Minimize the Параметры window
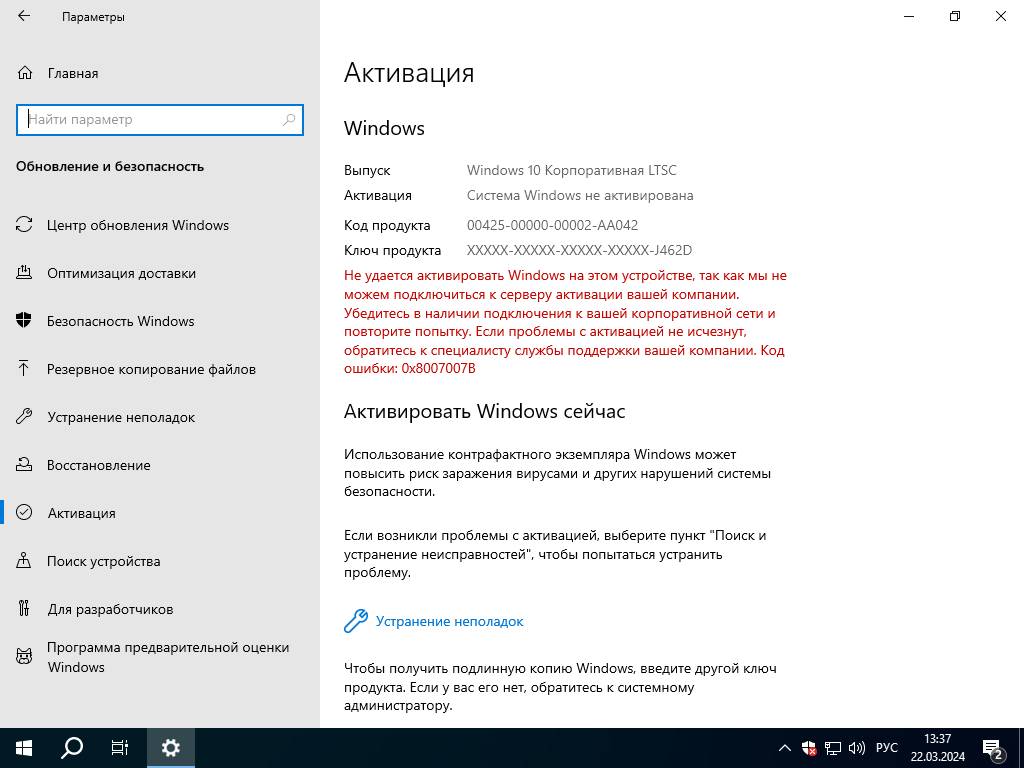1024x768 pixels. coord(909,16)
